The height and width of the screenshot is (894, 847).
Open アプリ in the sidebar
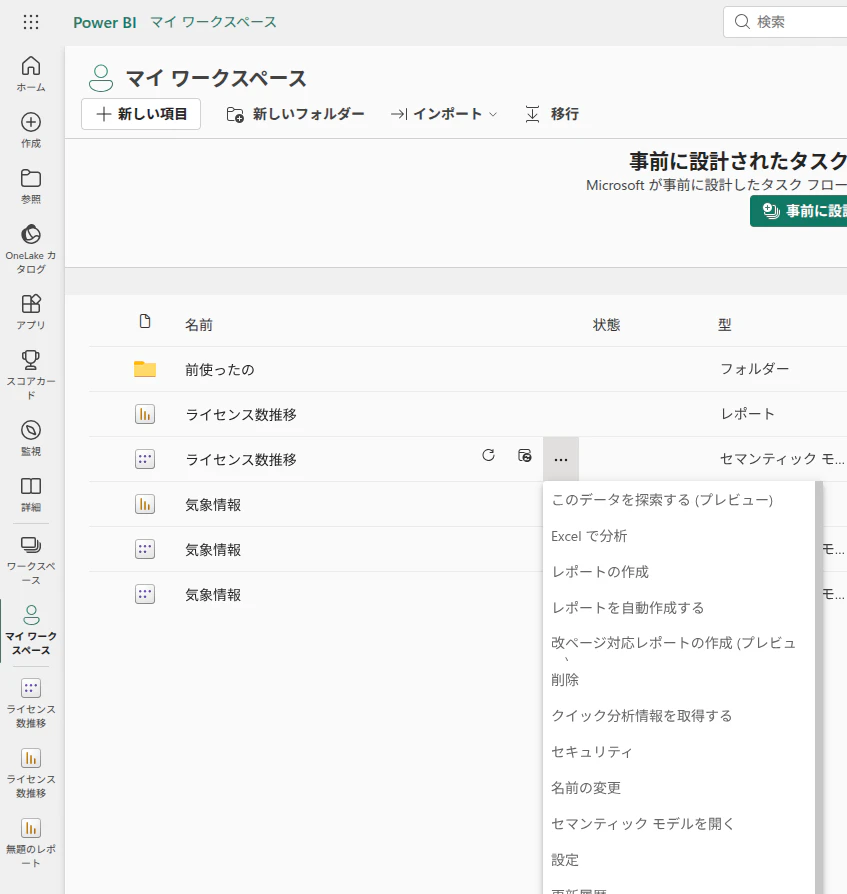click(31, 312)
